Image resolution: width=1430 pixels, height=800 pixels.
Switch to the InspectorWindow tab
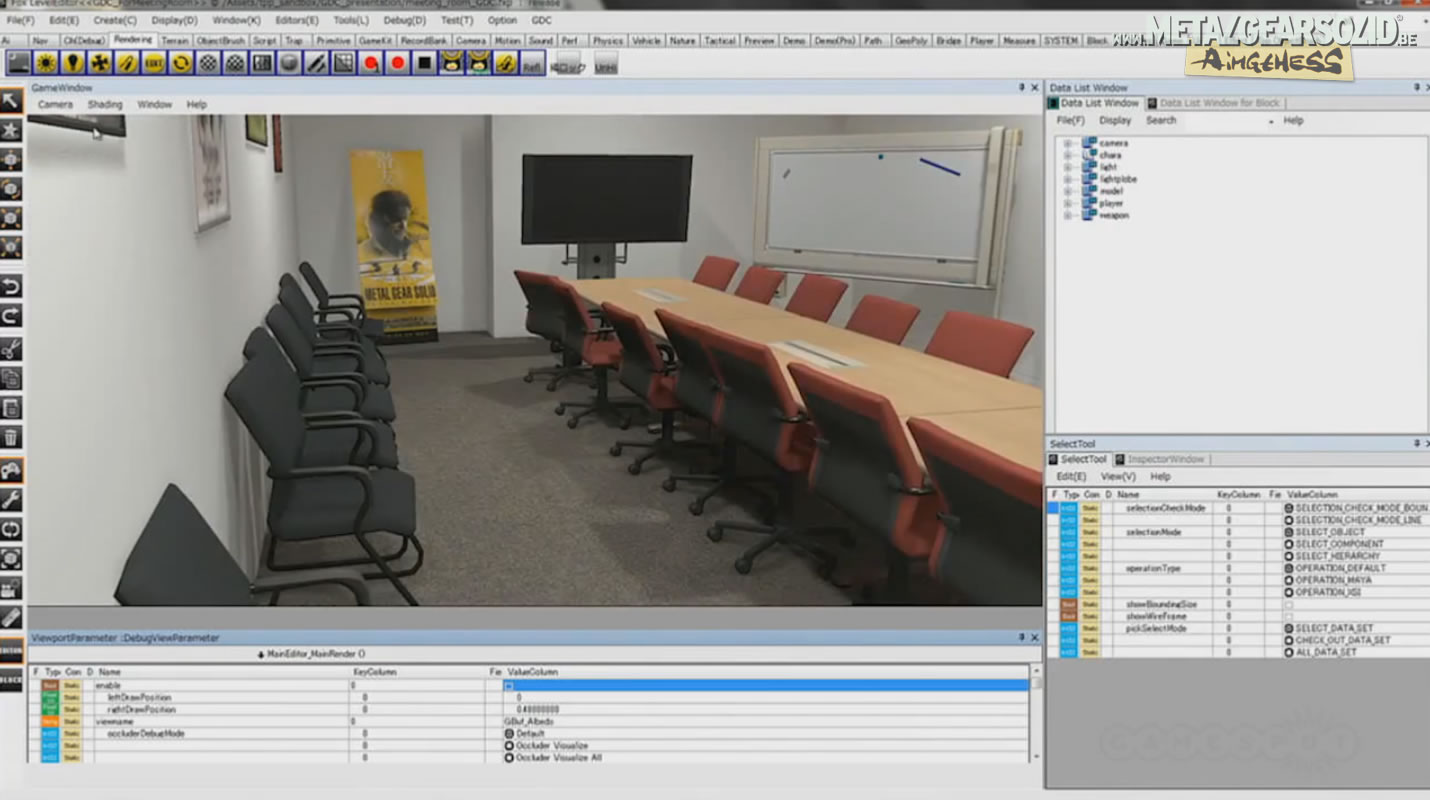coord(1160,459)
